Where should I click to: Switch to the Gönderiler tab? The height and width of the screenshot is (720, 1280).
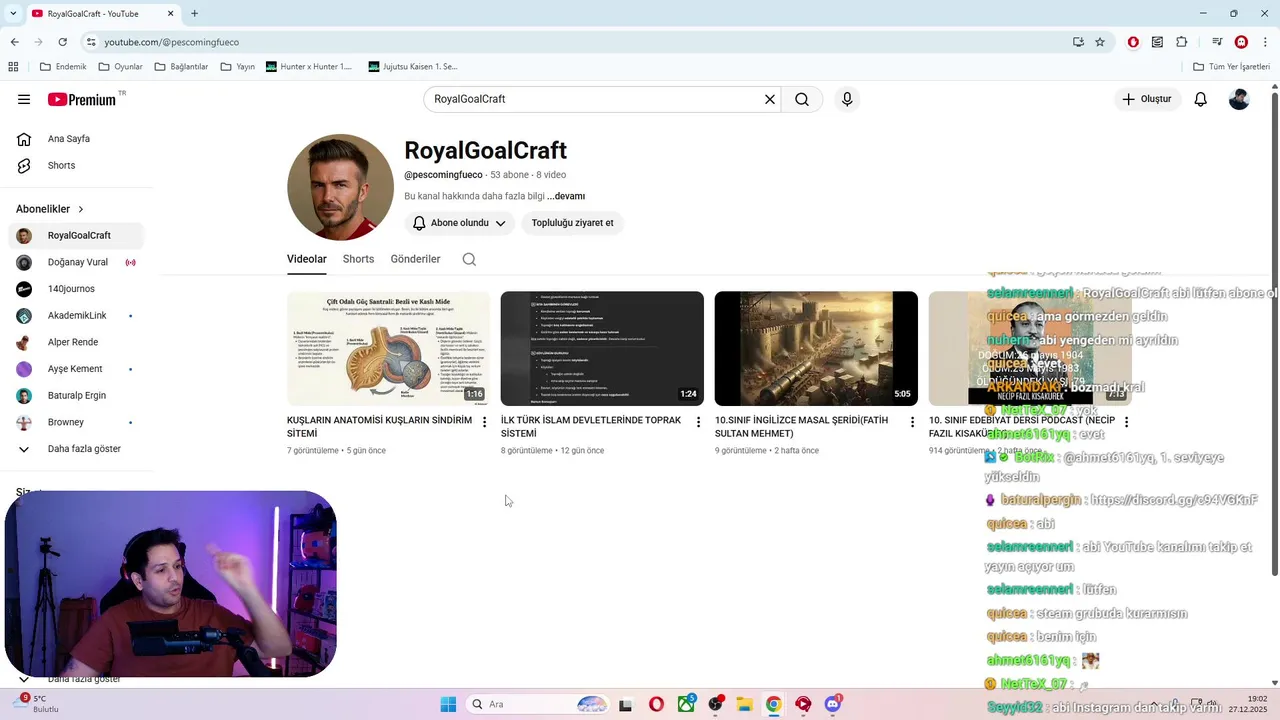pyautogui.click(x=415, y=259)
